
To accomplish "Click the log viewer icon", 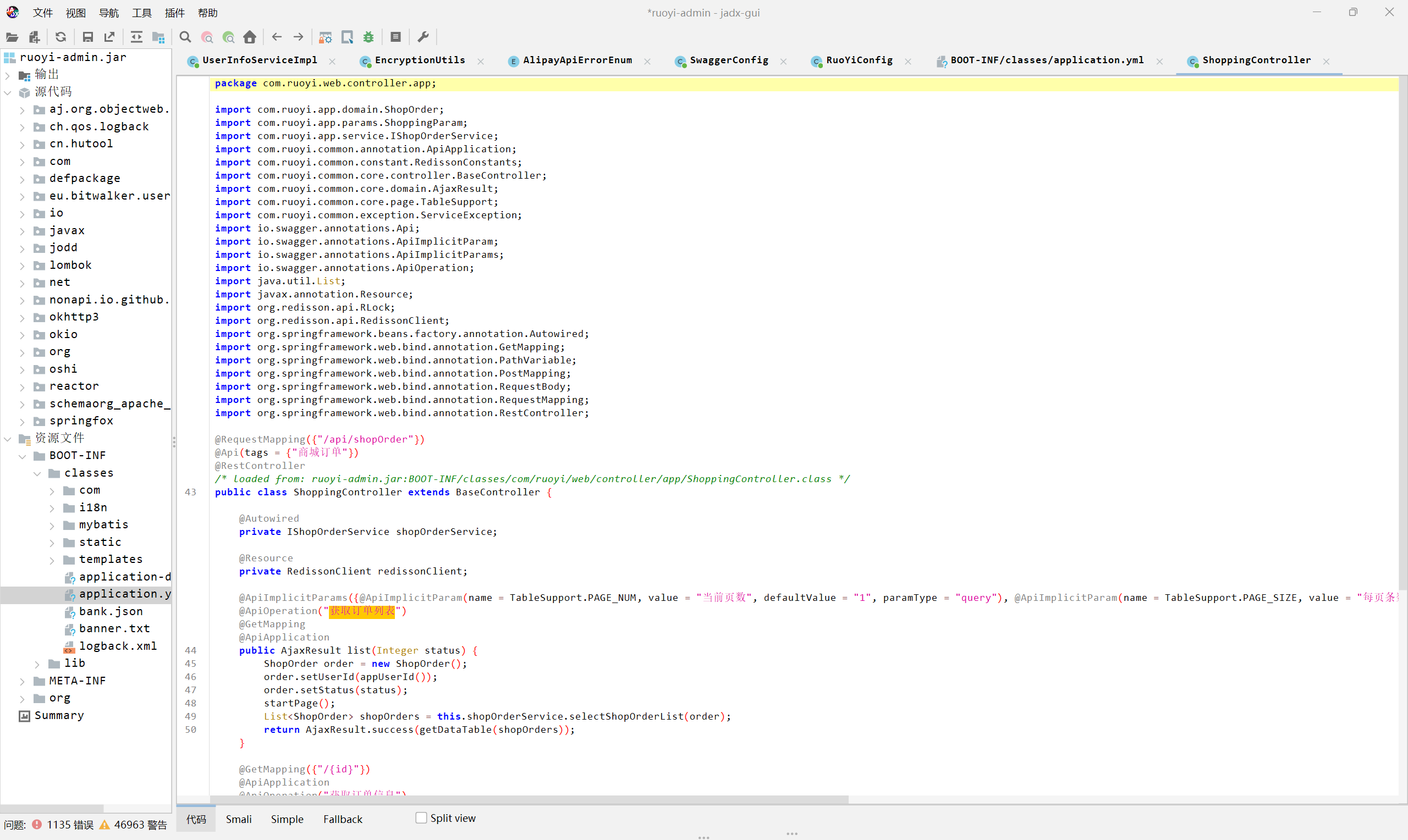I will tap(396, 37).
